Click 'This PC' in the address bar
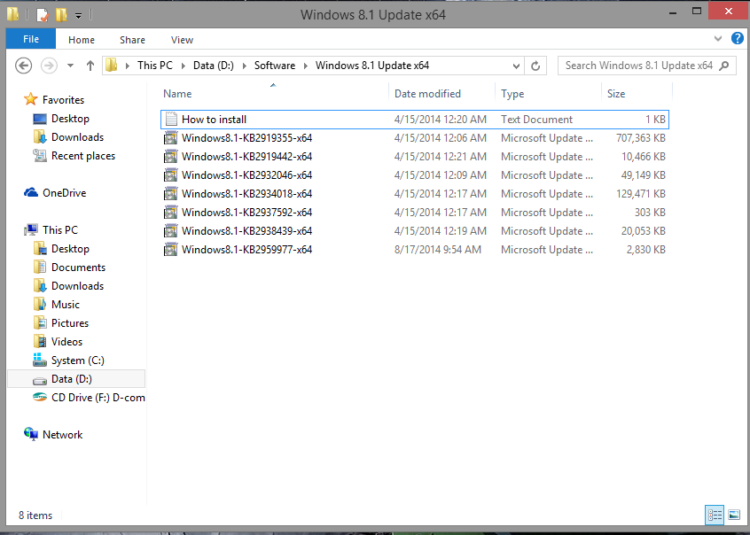 coord(155,66)
